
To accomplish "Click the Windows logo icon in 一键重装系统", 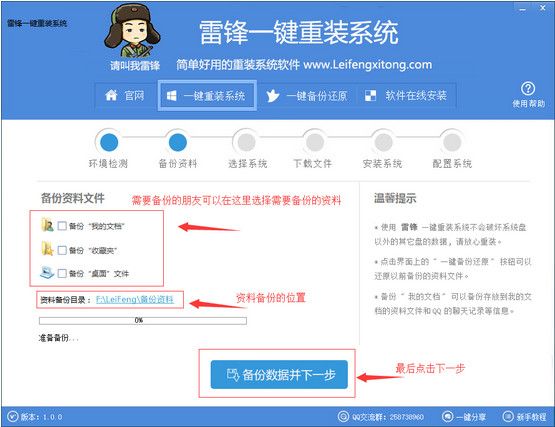I will [x=172, y=96].
